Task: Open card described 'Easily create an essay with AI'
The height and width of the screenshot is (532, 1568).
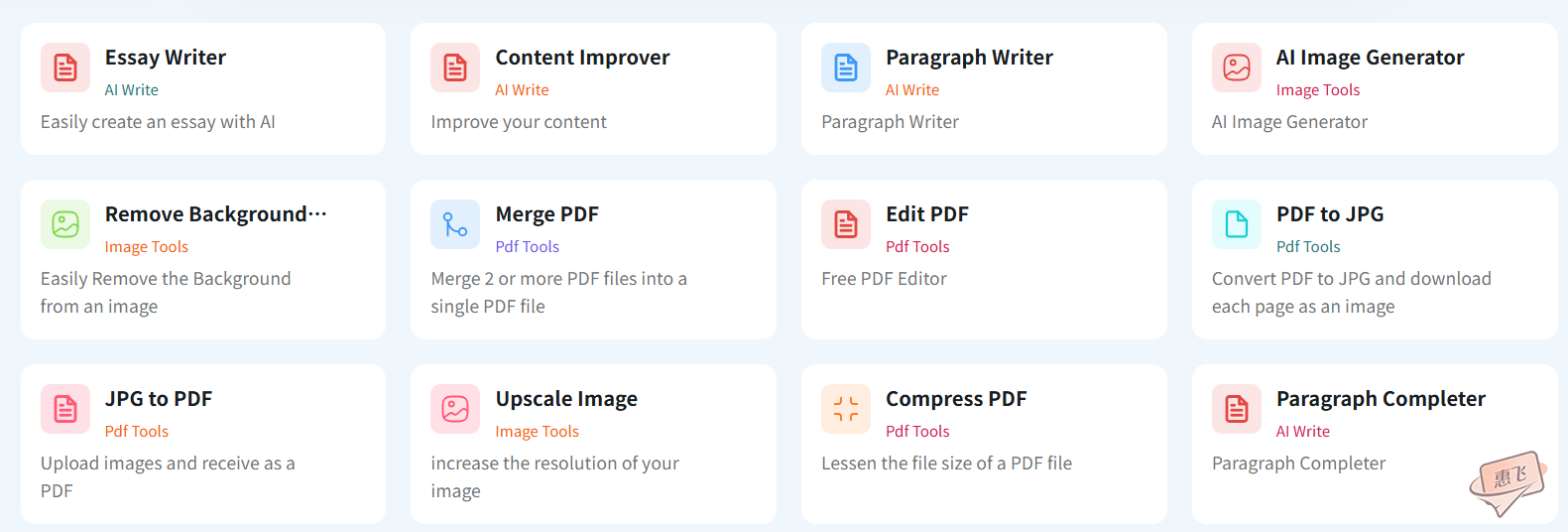Action: pos(203,88)
